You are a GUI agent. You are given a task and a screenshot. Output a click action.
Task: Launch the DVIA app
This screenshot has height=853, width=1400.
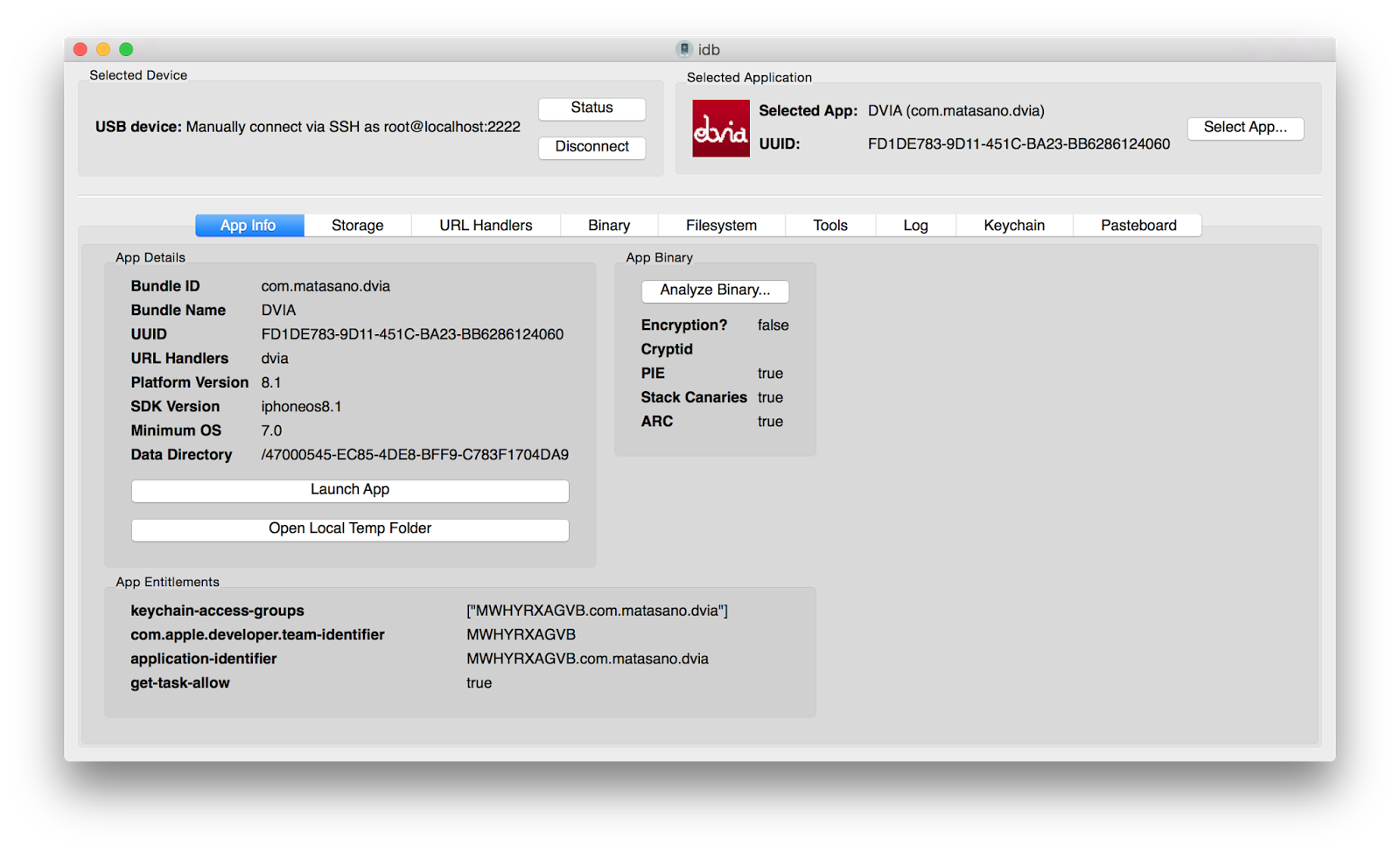(349, 491)
